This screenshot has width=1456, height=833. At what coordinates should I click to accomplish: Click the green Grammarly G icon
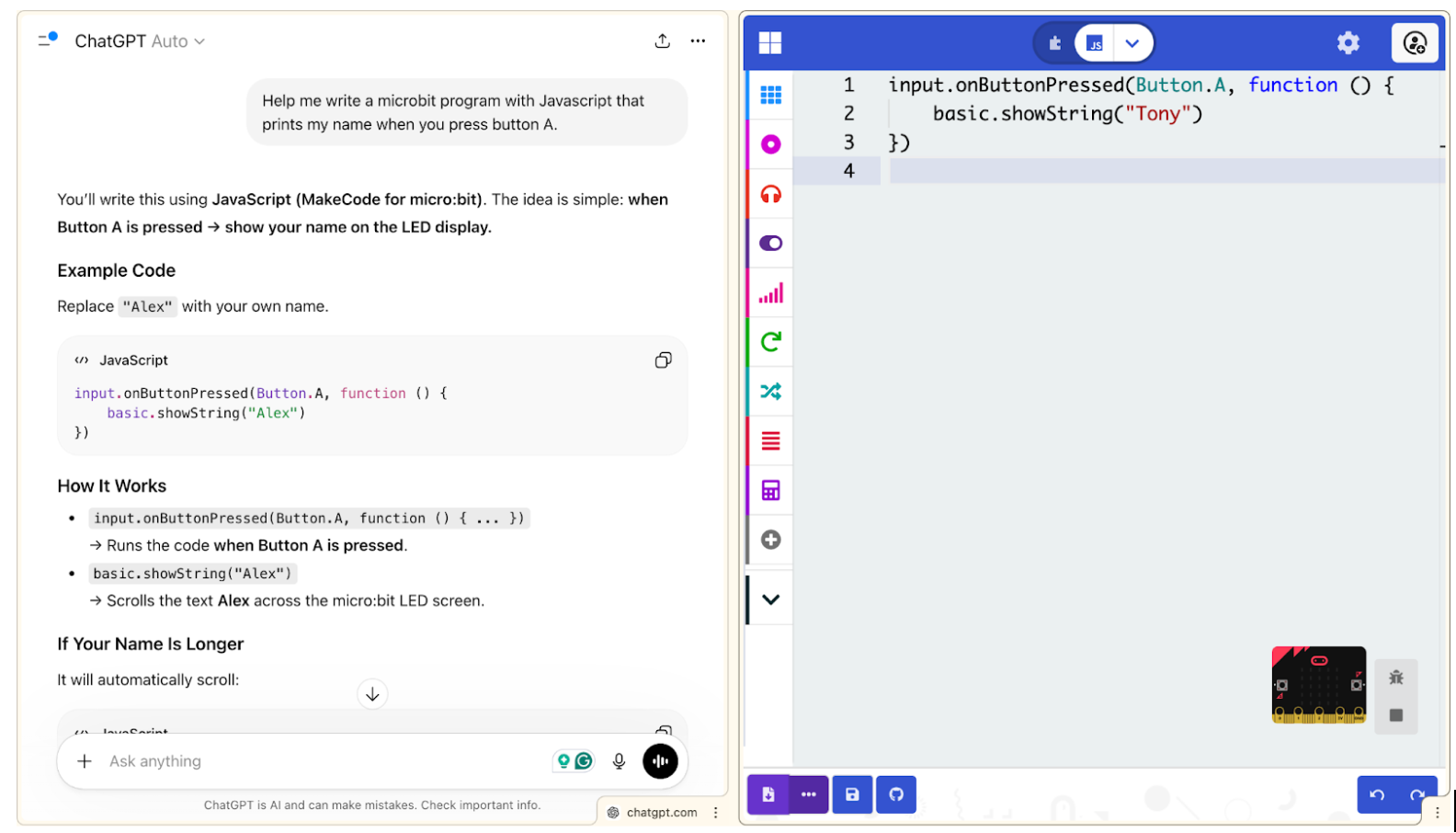[583, 761]
